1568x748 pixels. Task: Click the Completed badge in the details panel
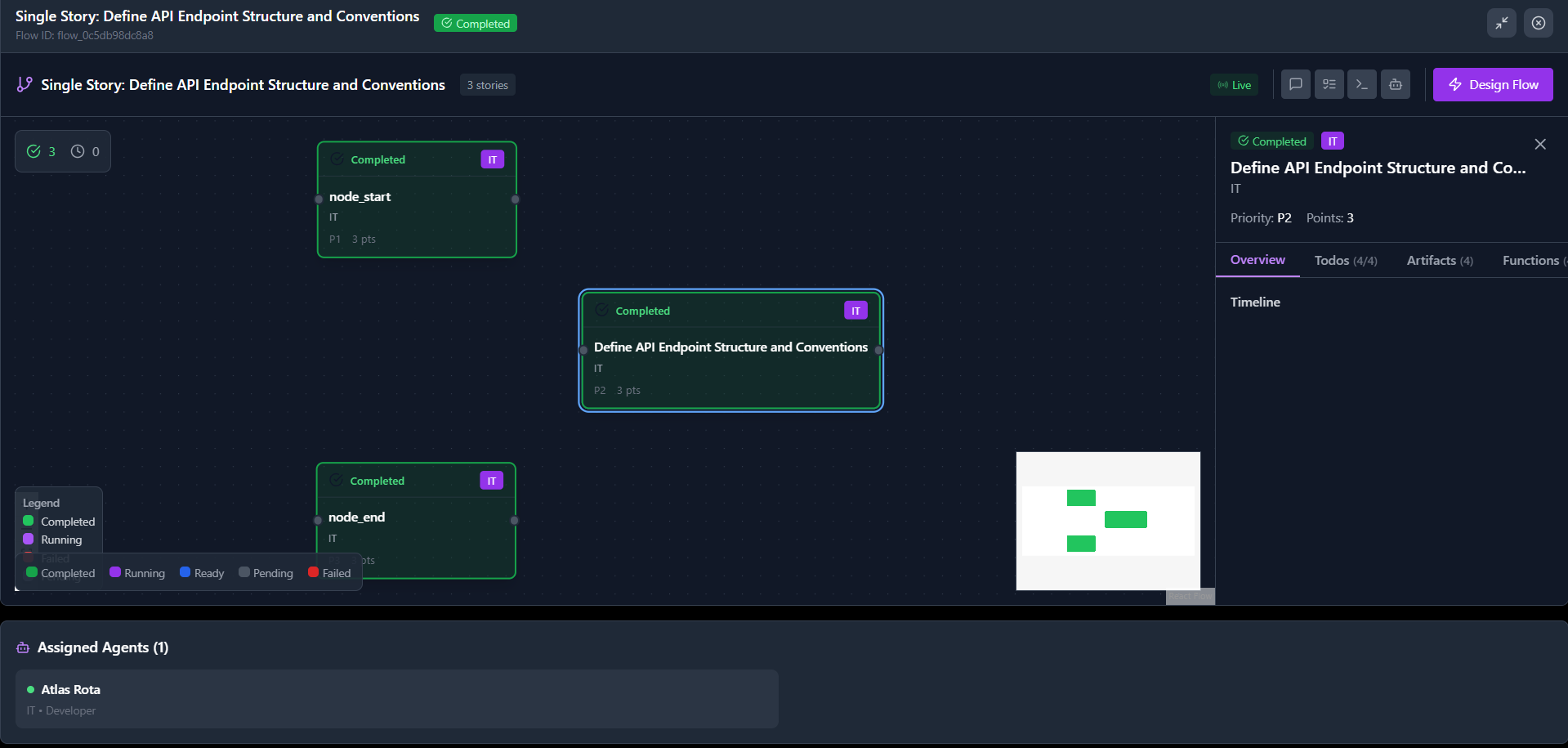(1272, 141)
